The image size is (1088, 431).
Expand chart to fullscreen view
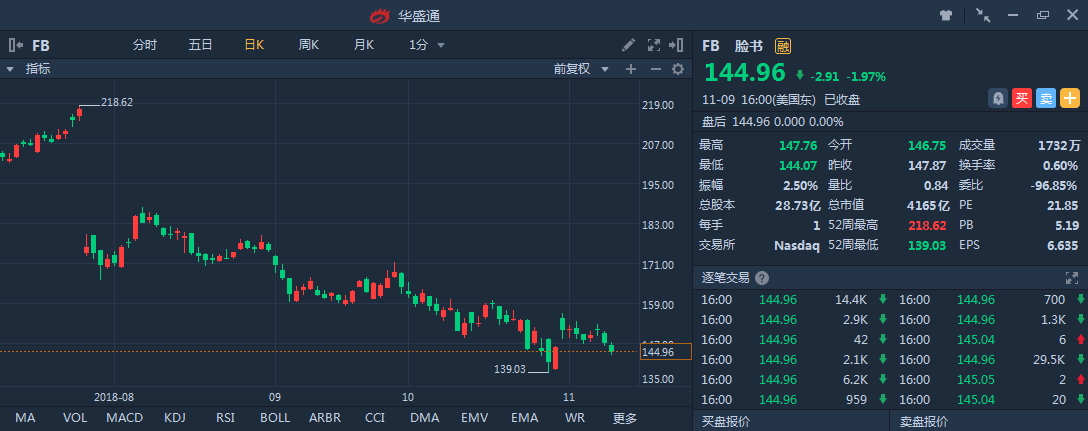654,45
